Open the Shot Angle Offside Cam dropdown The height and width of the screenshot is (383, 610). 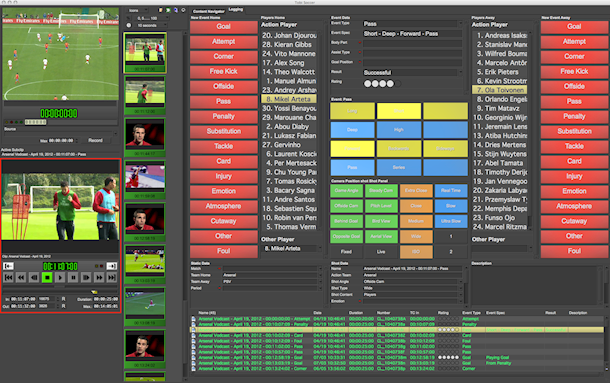pyautogui.click(x=412, y=281)
